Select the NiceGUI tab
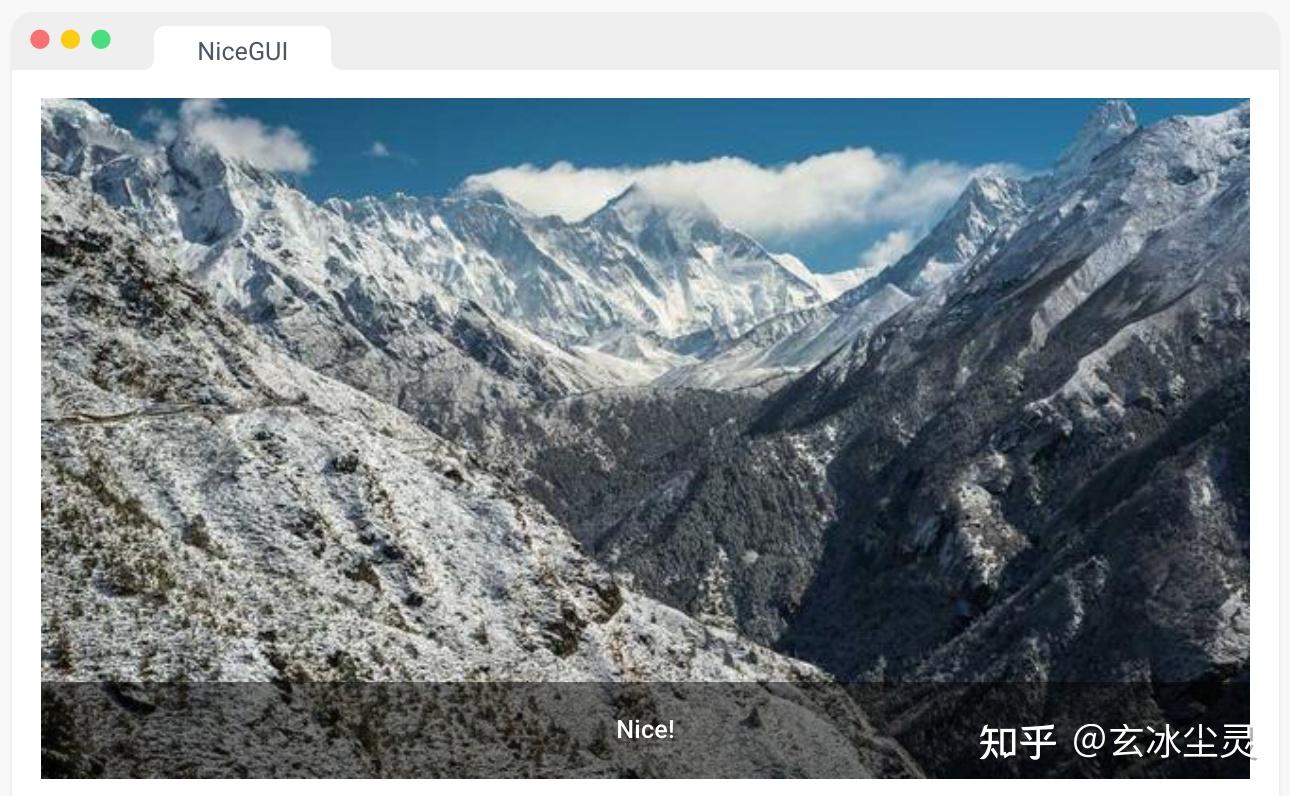Screen dimensions: 1290x796 pos(243,51)
